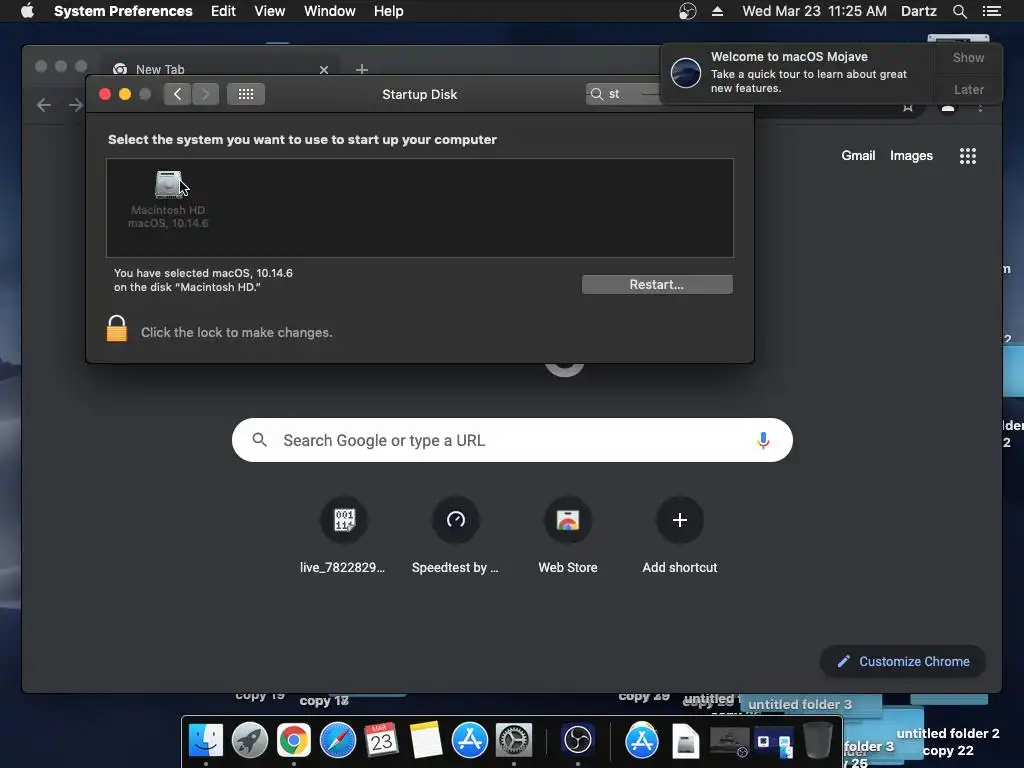This screenshot has width=1024, height=768.
Task: Open the System Preferences menu
Action: [123, 11]
